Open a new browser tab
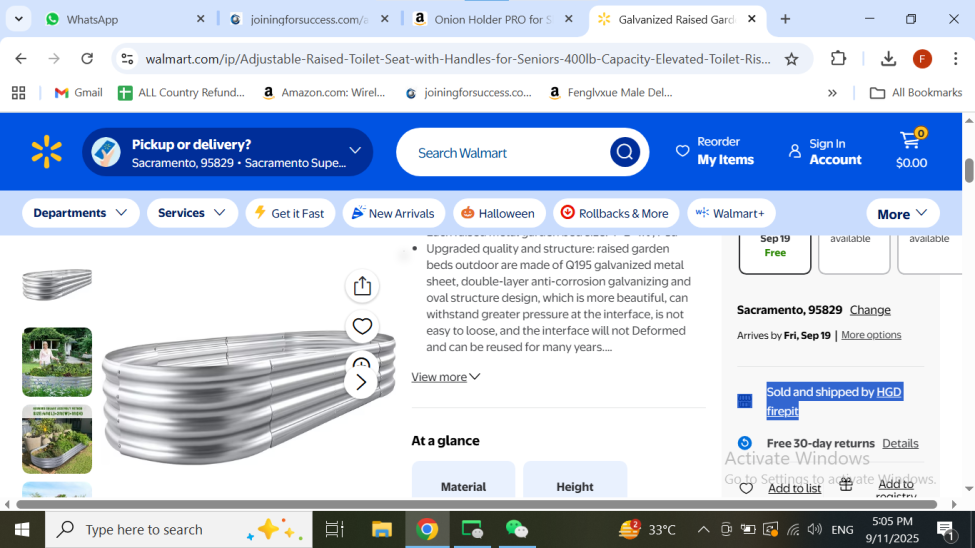The height and width of the screenshot is (548, 975). (785, 19)
